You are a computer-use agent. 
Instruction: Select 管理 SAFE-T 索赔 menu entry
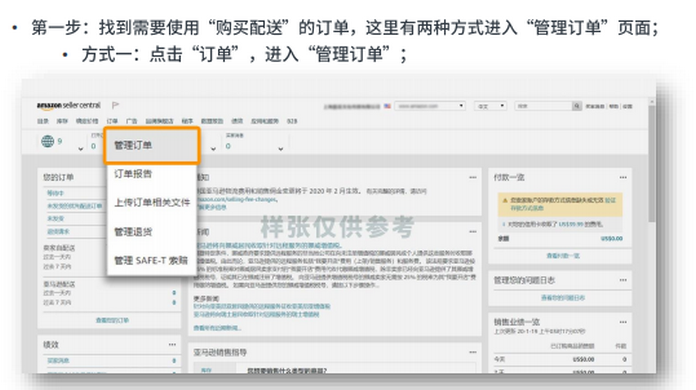(x=151, y=260)
